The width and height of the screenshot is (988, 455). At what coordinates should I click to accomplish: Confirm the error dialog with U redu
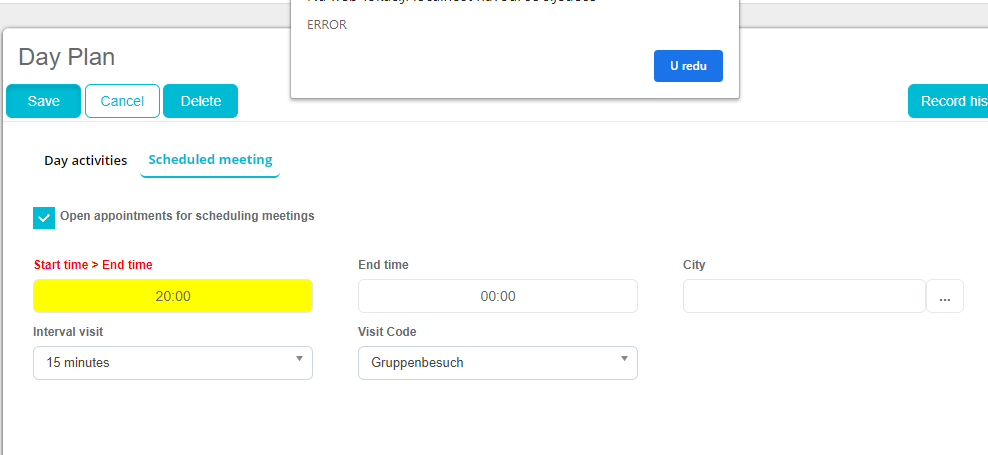click(688, 66)
